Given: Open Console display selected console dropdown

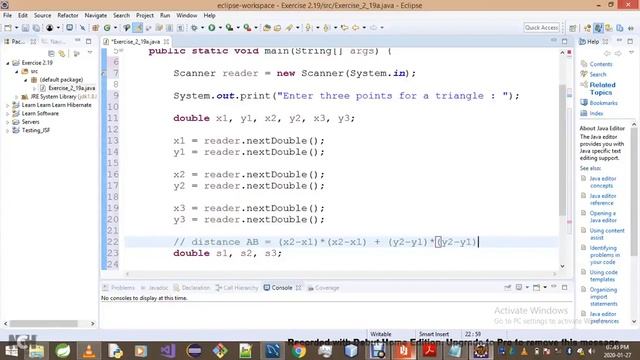Looking at the screenshot, I should pyautogui.click(x=527, y=288).
